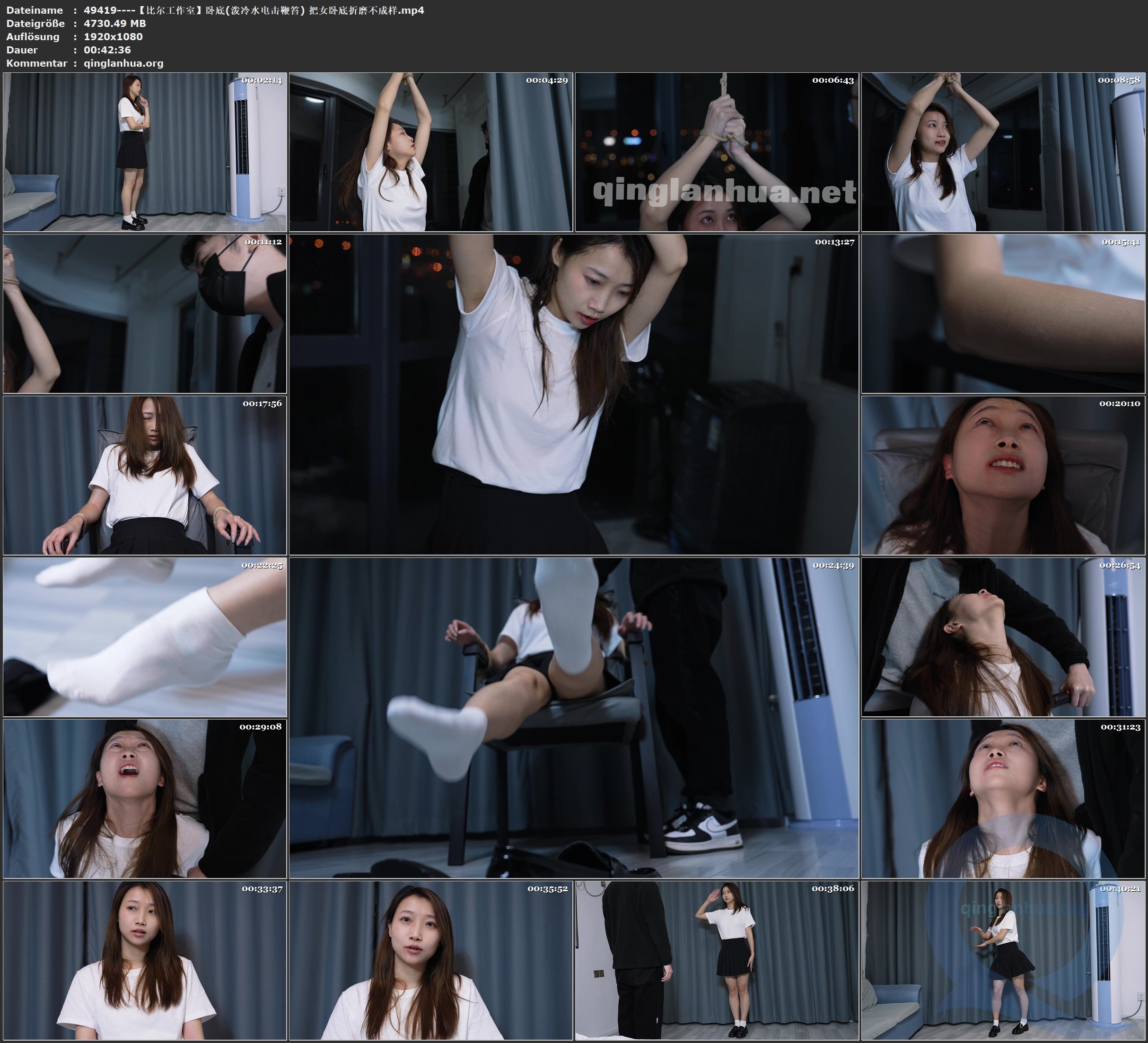Viewport: 1148px width, 1043px height.
Task: Click the white socks frame 00:22:25
Action: click(145, 637)
